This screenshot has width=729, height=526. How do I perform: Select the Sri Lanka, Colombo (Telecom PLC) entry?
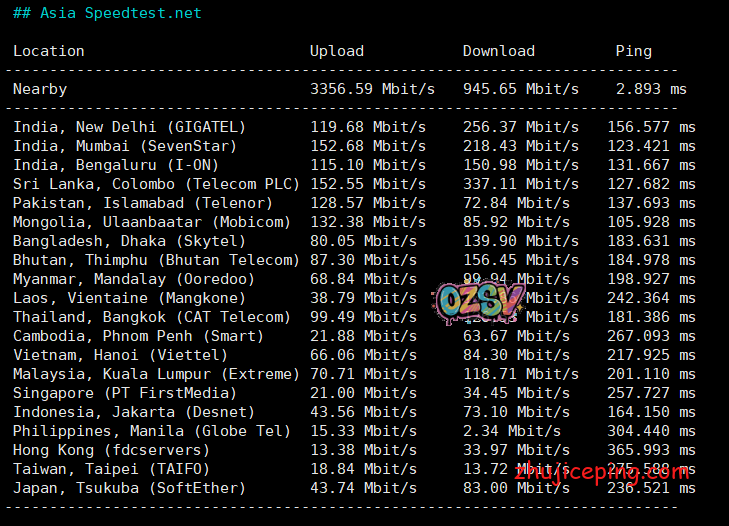156,184
